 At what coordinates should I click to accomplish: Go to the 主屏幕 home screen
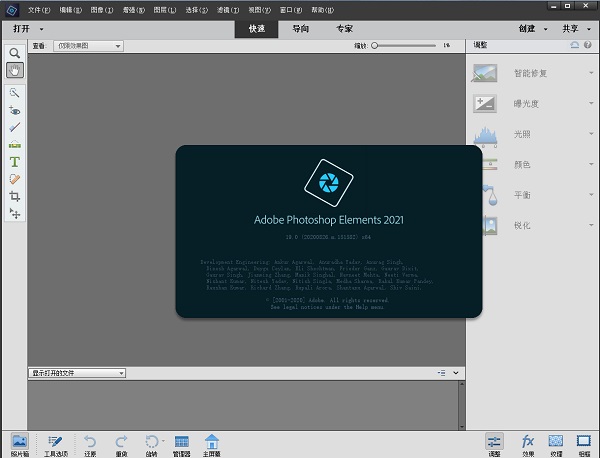[x=212, y=445]
